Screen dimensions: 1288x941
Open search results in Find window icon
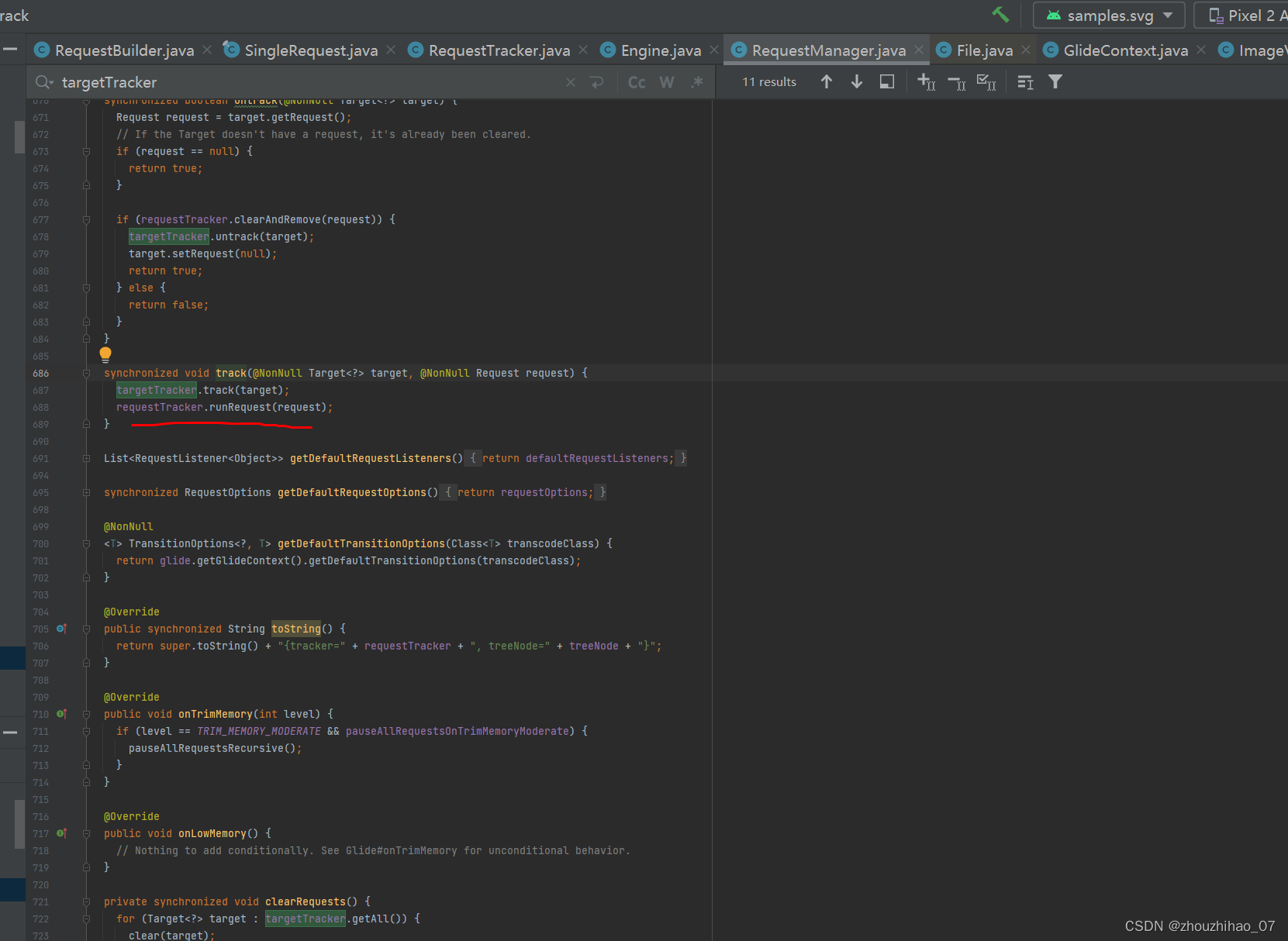(887, 81)
